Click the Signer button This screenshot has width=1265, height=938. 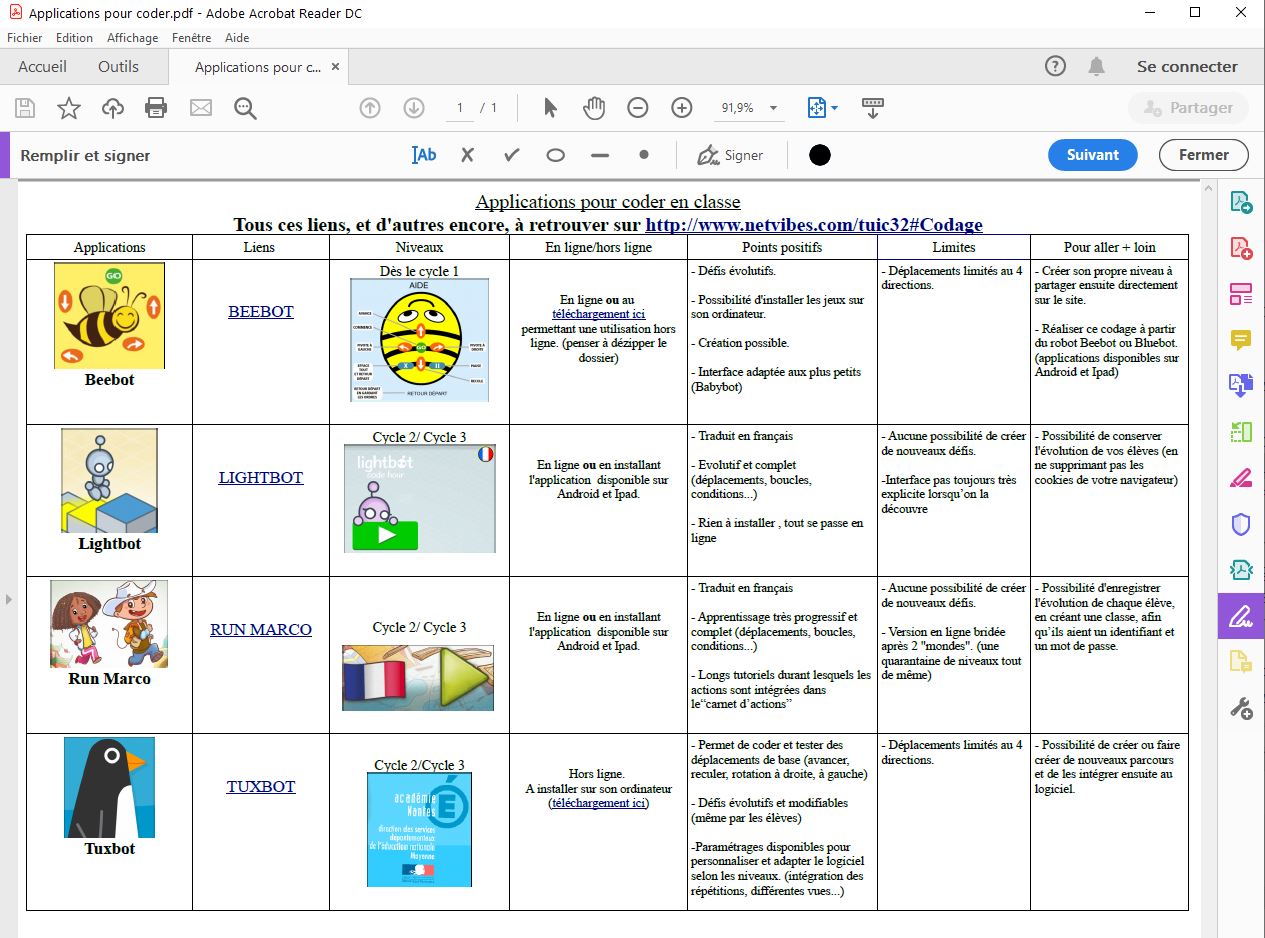[x=730, y=155]
